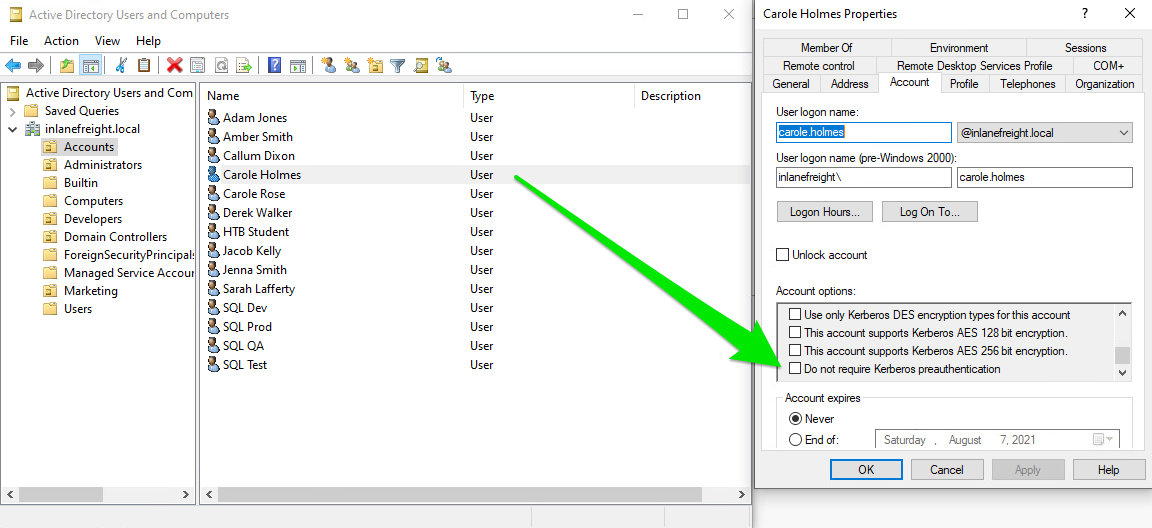Viewport: 1152px width, 528px height.
Task: Expand the Saved Queries tree node
Action: coord(12,111)
